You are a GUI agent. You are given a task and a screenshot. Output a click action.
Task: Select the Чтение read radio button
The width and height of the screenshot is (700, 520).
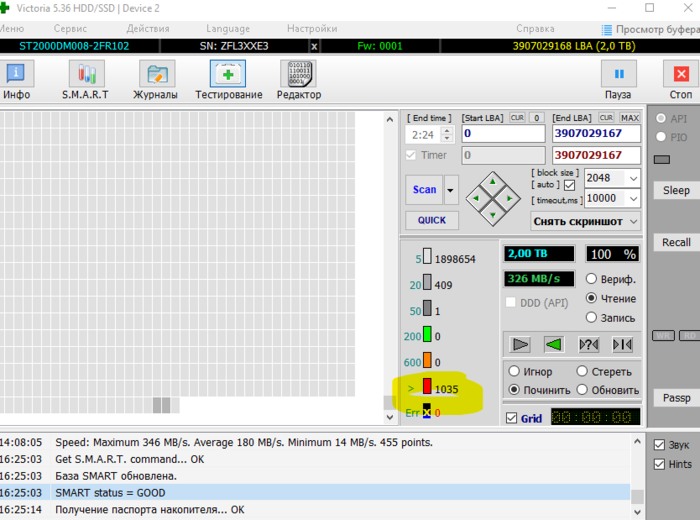tap(591, 298)
